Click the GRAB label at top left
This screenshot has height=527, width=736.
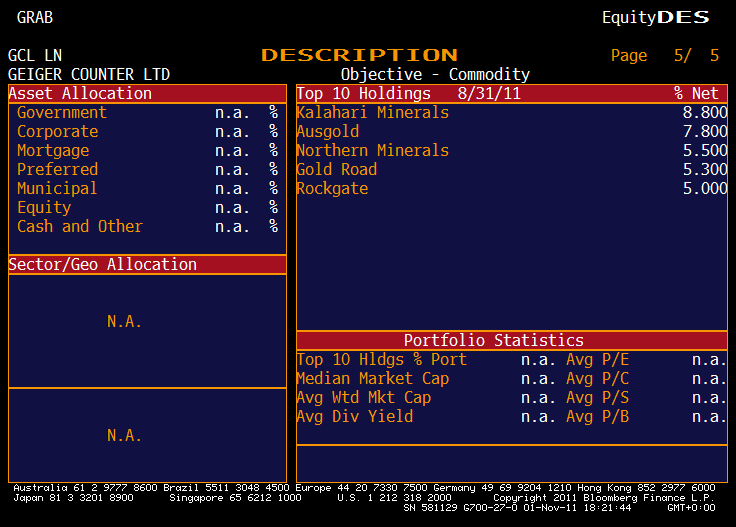click(35, 17)
